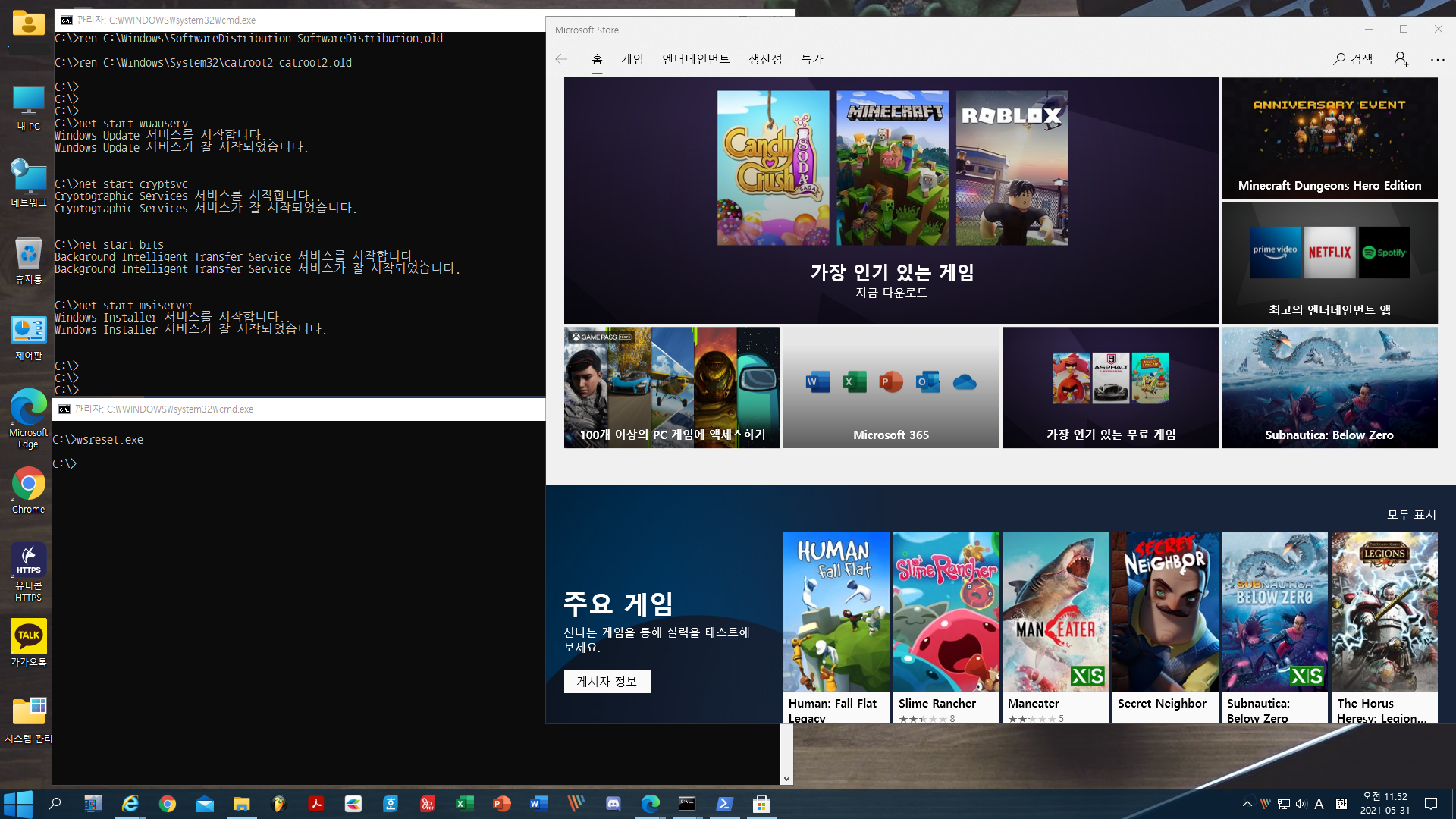1456x819 pixels.
Task: Open the Roblox game tile
Action: [1012, 168]
